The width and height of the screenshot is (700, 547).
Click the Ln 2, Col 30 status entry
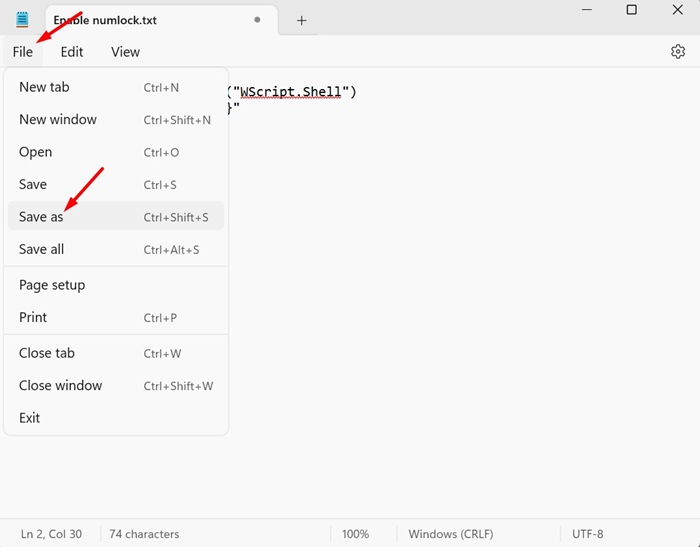[51, 534]
